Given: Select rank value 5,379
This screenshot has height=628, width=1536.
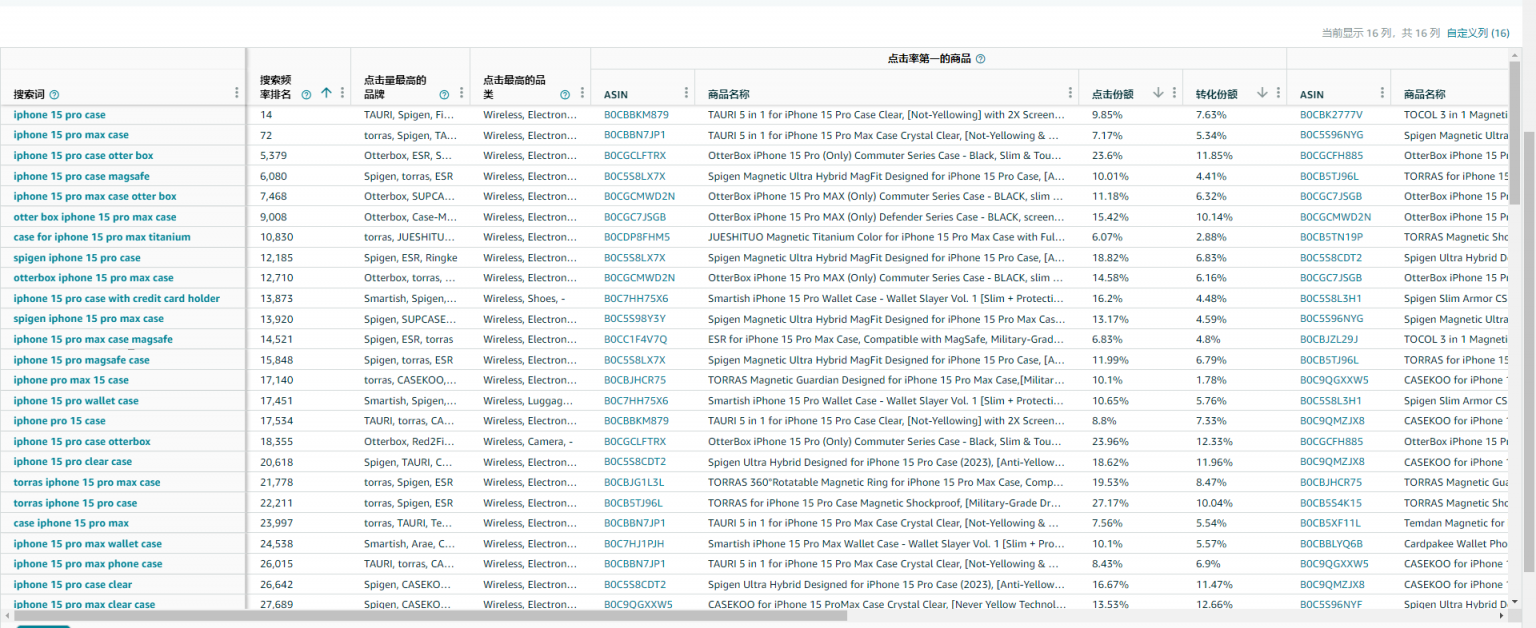Looking at the screenshot, I should click(x=273, y=155).
